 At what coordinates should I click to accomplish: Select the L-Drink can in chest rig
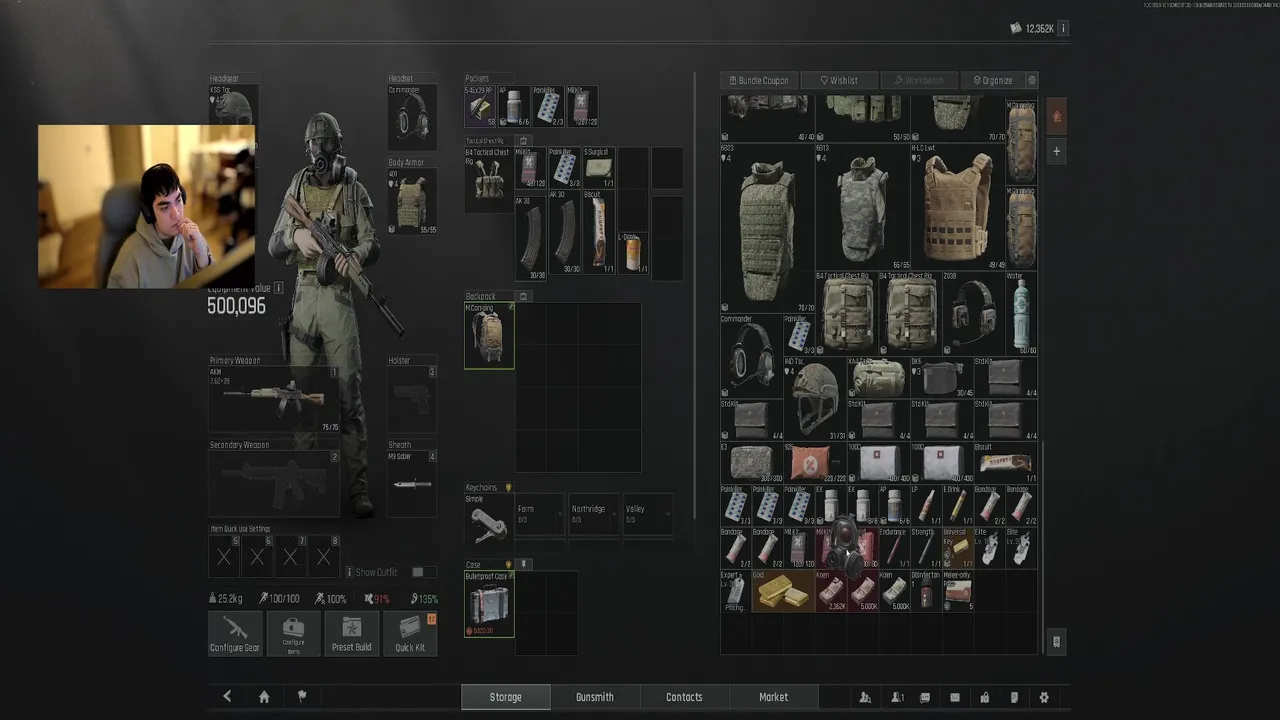click(x=632, y=253)
